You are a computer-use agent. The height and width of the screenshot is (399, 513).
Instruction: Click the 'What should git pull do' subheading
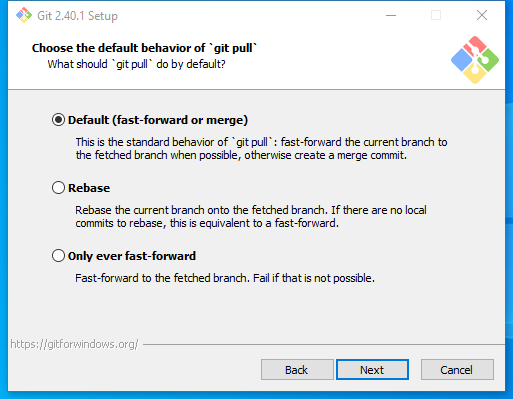[136, 64]
